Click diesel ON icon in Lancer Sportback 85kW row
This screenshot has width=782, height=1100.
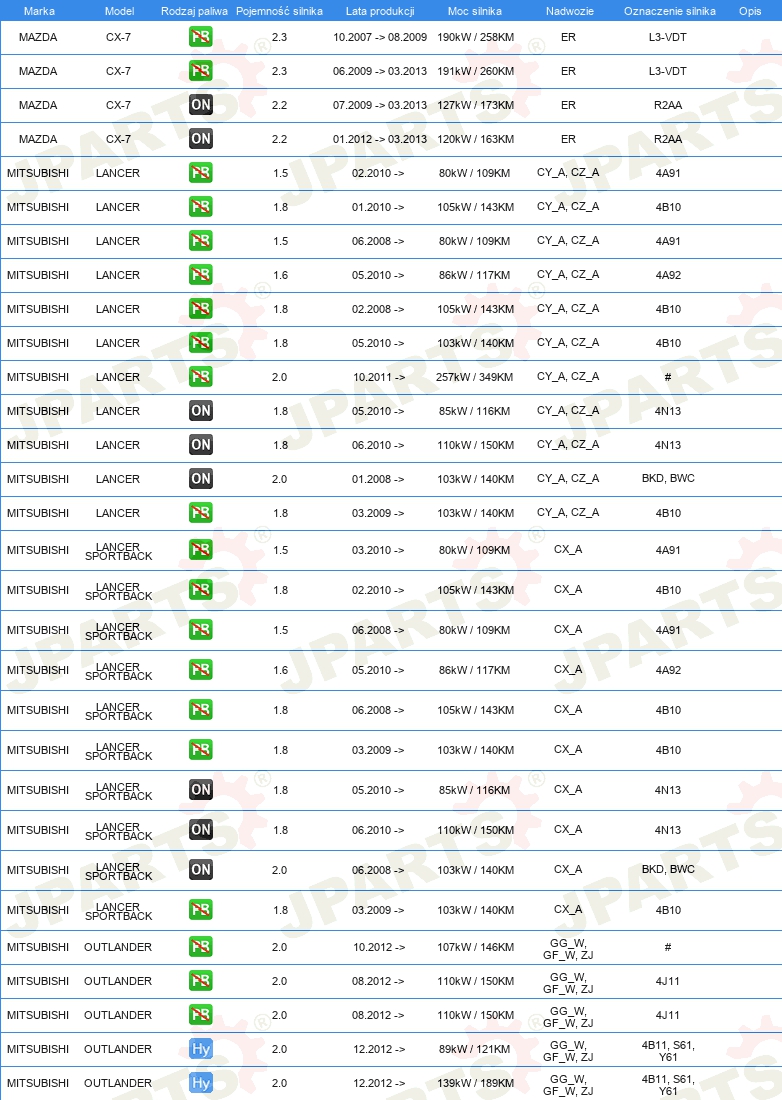201,790
